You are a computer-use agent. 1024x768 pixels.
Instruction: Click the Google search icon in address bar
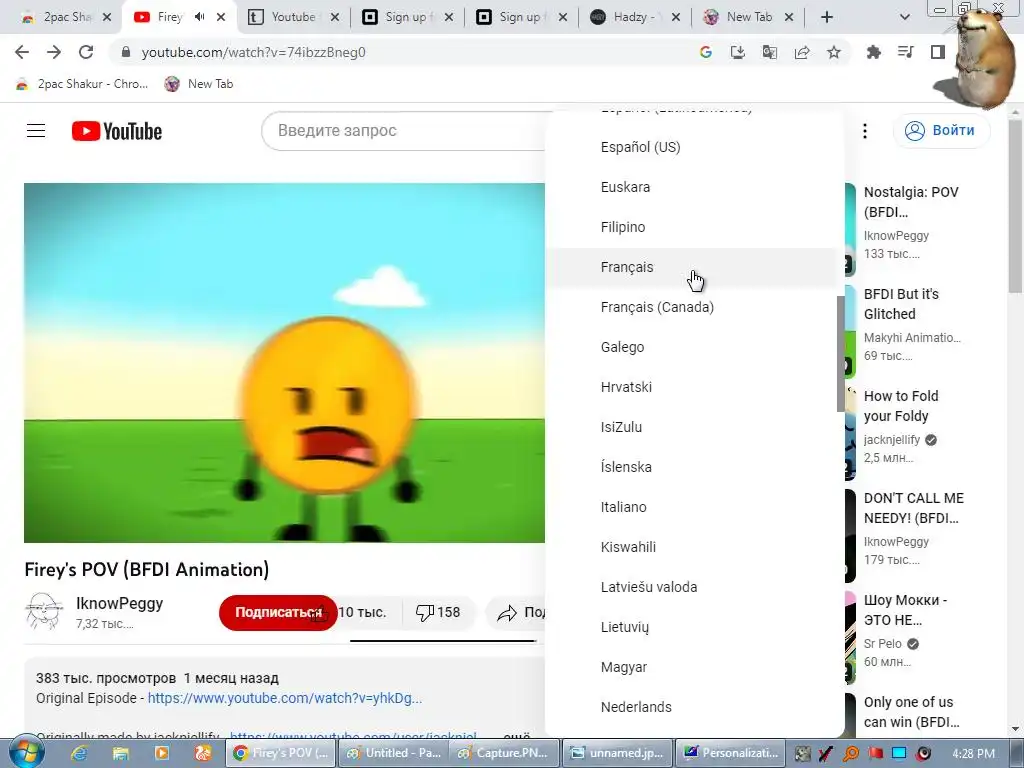(705, 52)
